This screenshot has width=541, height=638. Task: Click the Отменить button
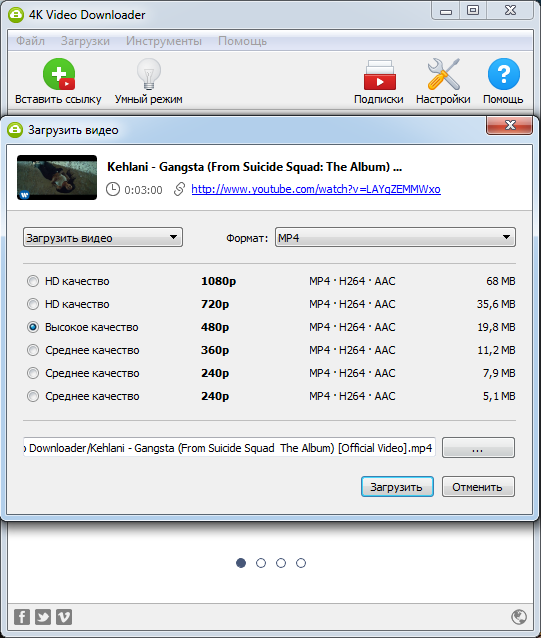pyautogui.click(x=478, y=487)
